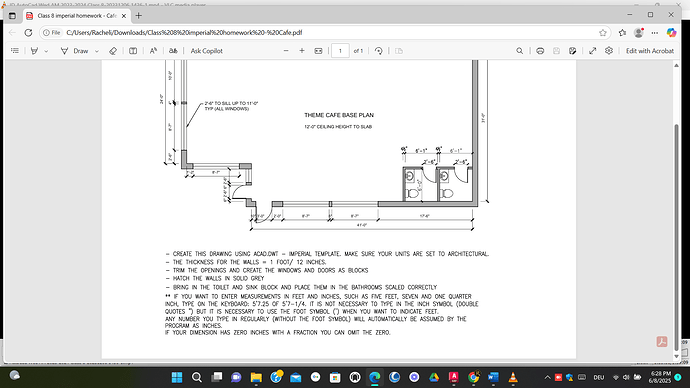The width and height of the screenshot is (690, 388).
Task: Select the Class 8 imperial homework tab
Action: 76,16
